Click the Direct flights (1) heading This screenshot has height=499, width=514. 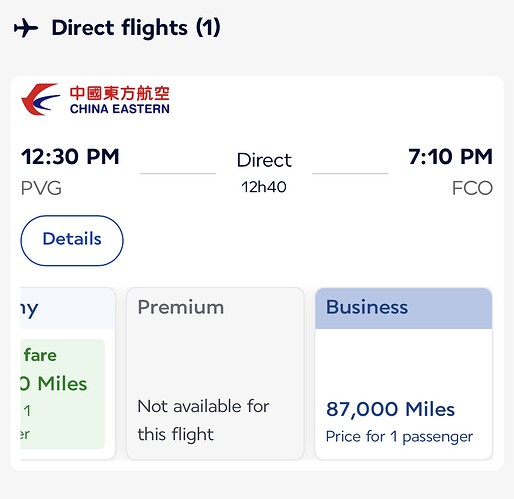point(136,28)
